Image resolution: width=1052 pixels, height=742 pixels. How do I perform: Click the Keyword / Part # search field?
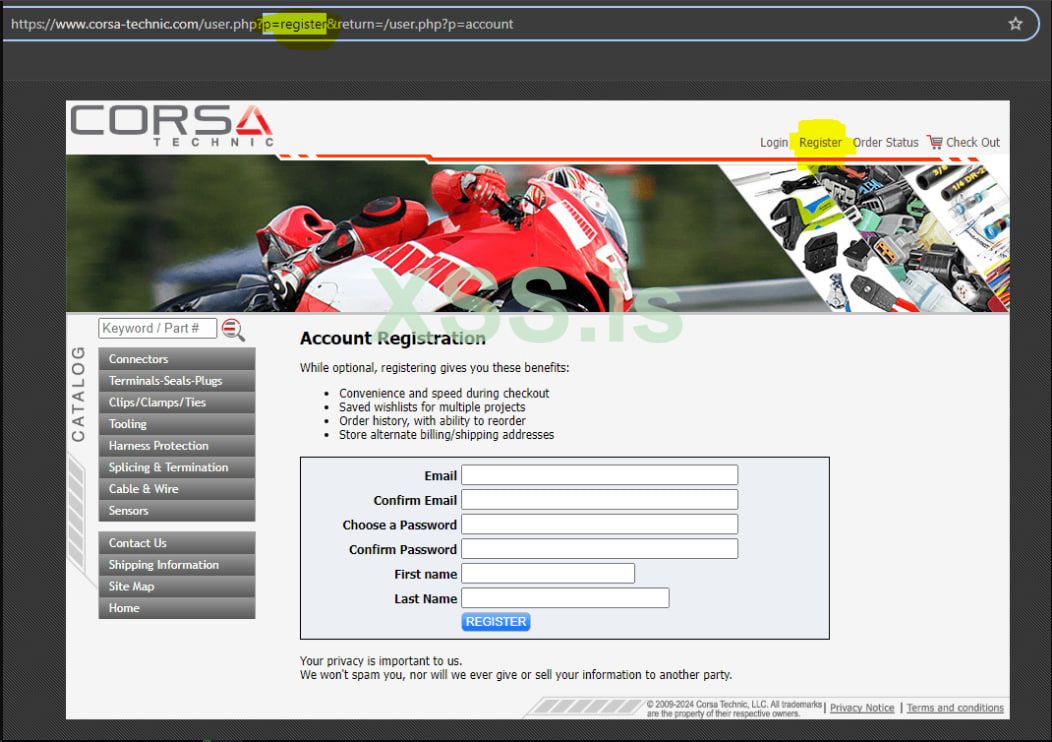tap(158, 328)
